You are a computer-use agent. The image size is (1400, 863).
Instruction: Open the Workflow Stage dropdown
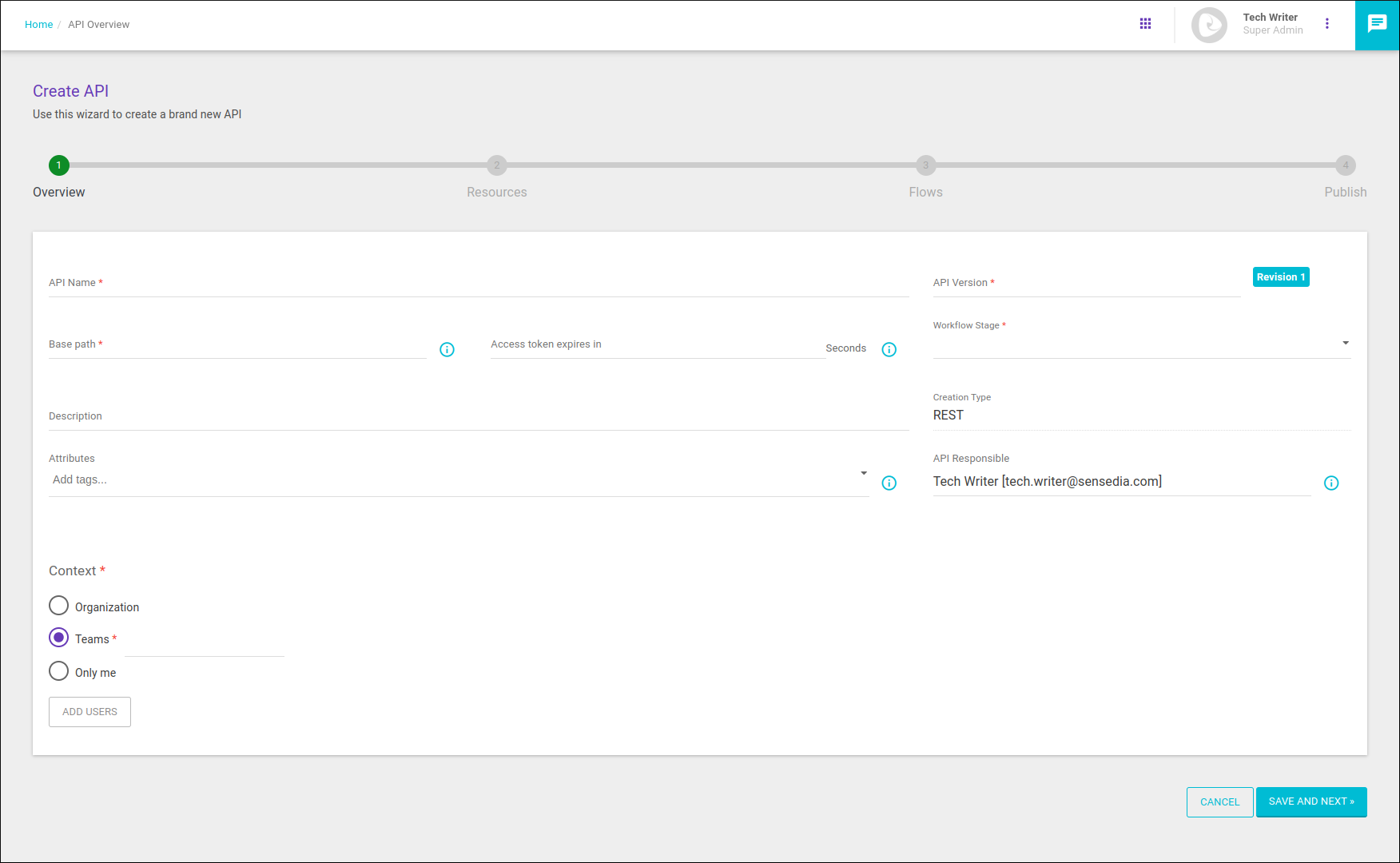click(x=1346, y=342)
